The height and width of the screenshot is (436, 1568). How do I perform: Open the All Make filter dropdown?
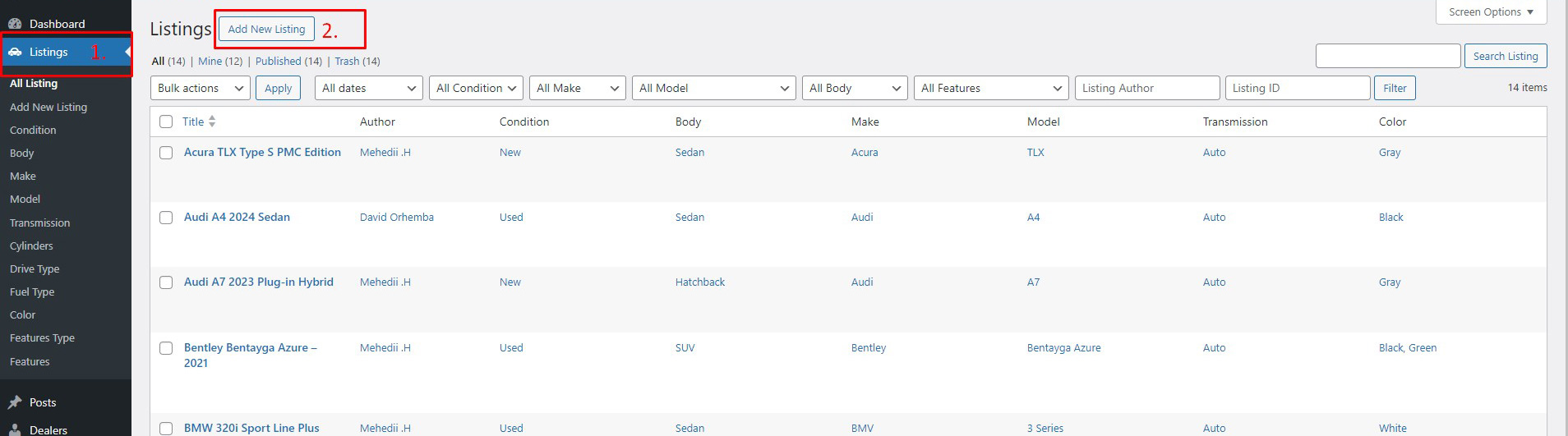pyautogui.click(x=578, y=88)
